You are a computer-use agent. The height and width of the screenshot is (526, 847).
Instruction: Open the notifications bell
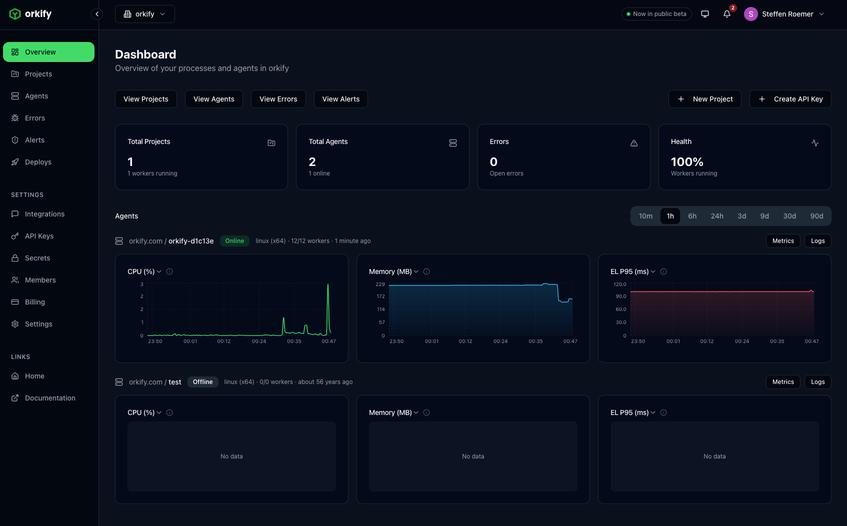pyautogui.click(x=727, y=14)
